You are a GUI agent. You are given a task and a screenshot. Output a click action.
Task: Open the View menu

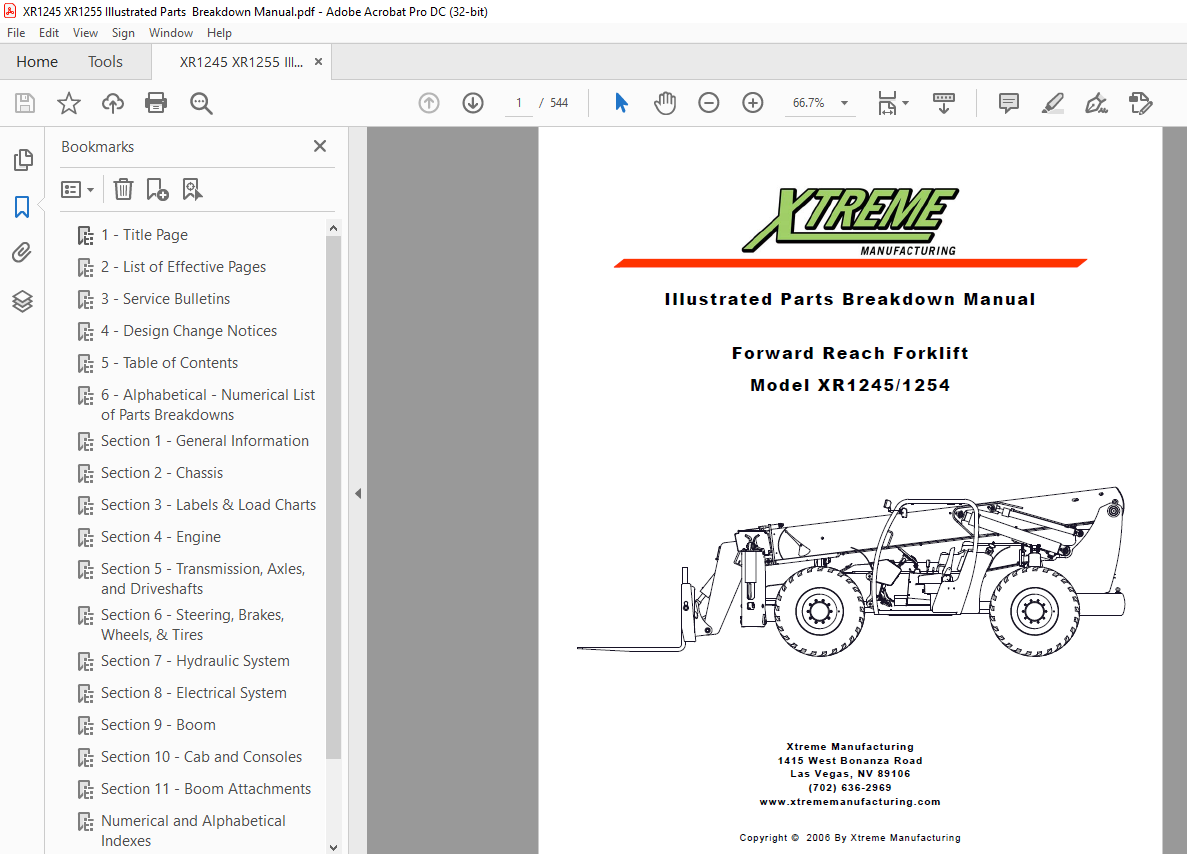85,33
